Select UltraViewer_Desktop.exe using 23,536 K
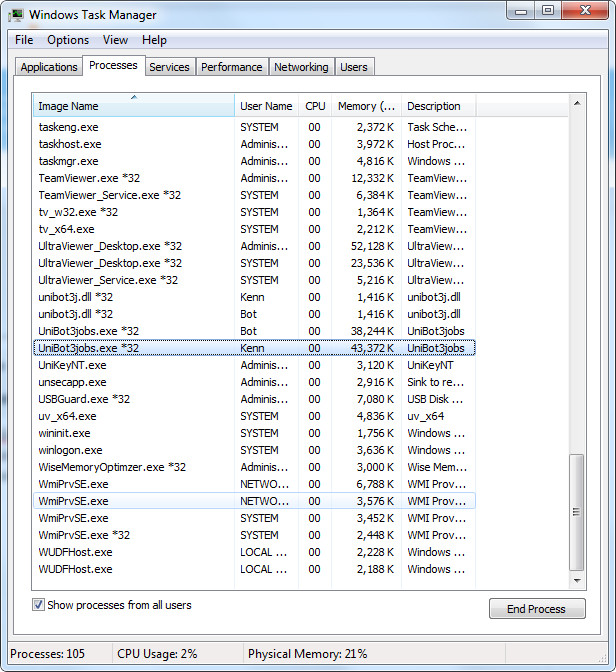This screenshot has height=672, width=616. 254,263
